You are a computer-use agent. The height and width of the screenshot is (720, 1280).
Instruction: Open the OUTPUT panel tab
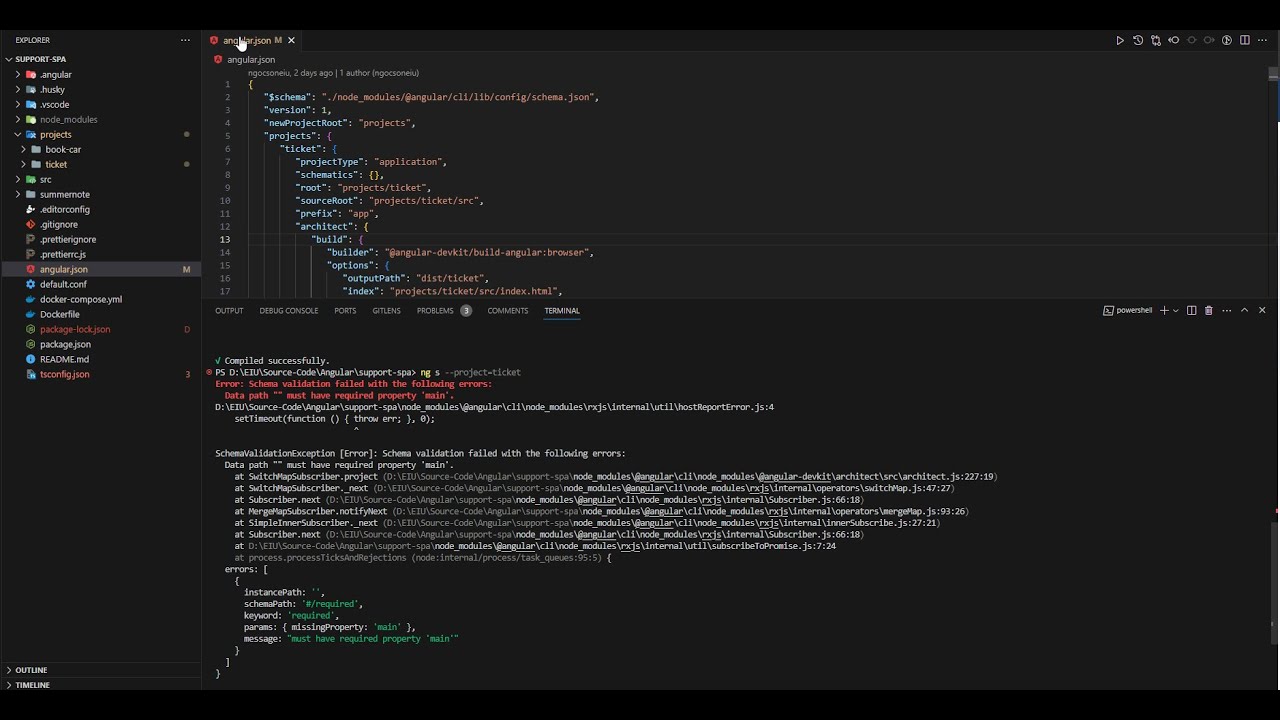229,311
